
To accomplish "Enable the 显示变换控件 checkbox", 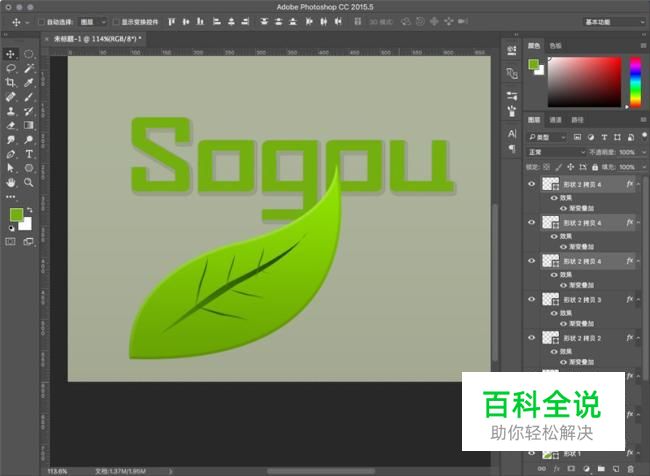I will 116,22.
